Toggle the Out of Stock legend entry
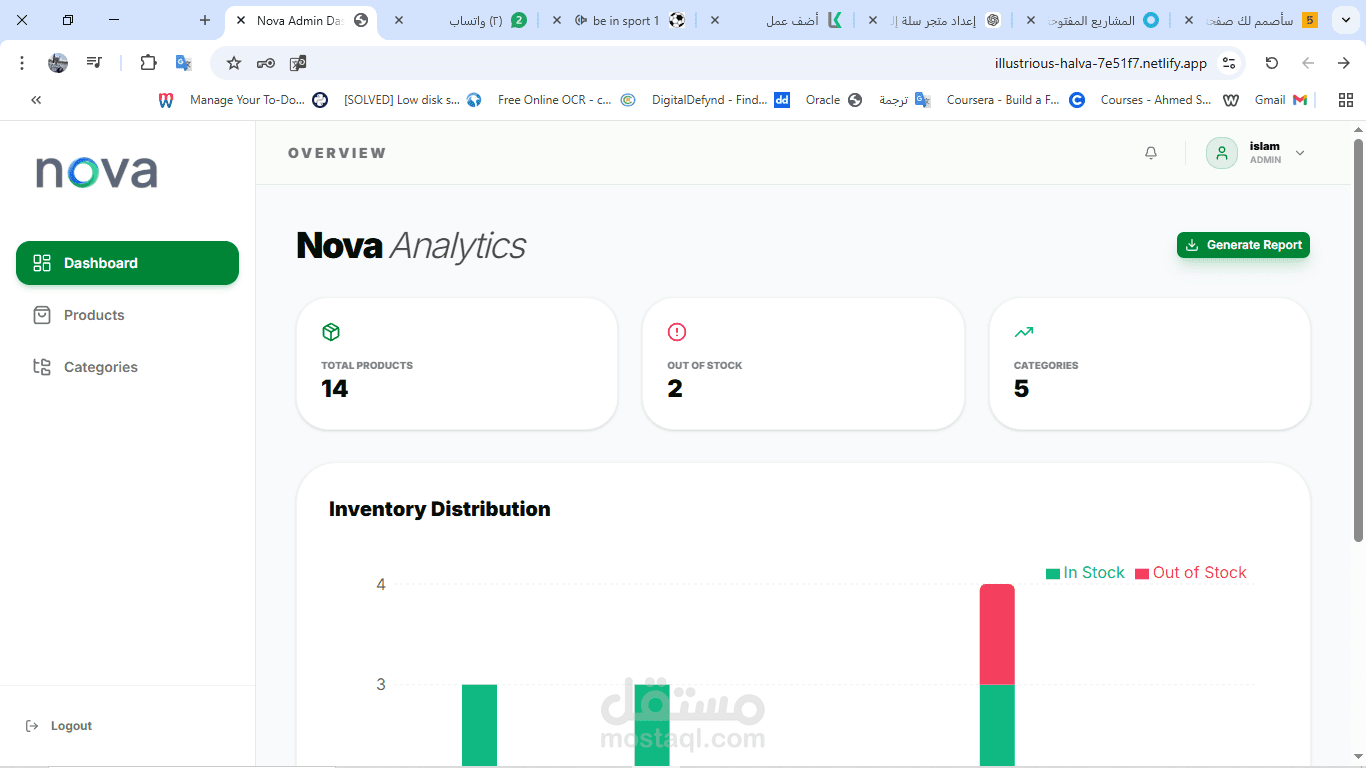 pos(1191,573)
